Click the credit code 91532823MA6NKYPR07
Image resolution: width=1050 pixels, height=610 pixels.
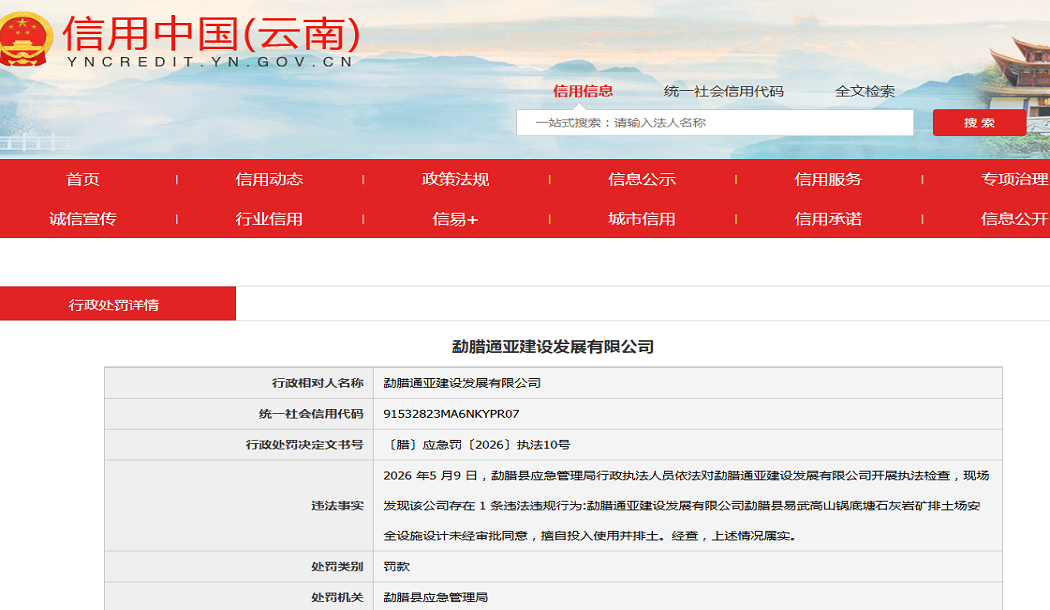pyautogui.click(x=451, y=414)
